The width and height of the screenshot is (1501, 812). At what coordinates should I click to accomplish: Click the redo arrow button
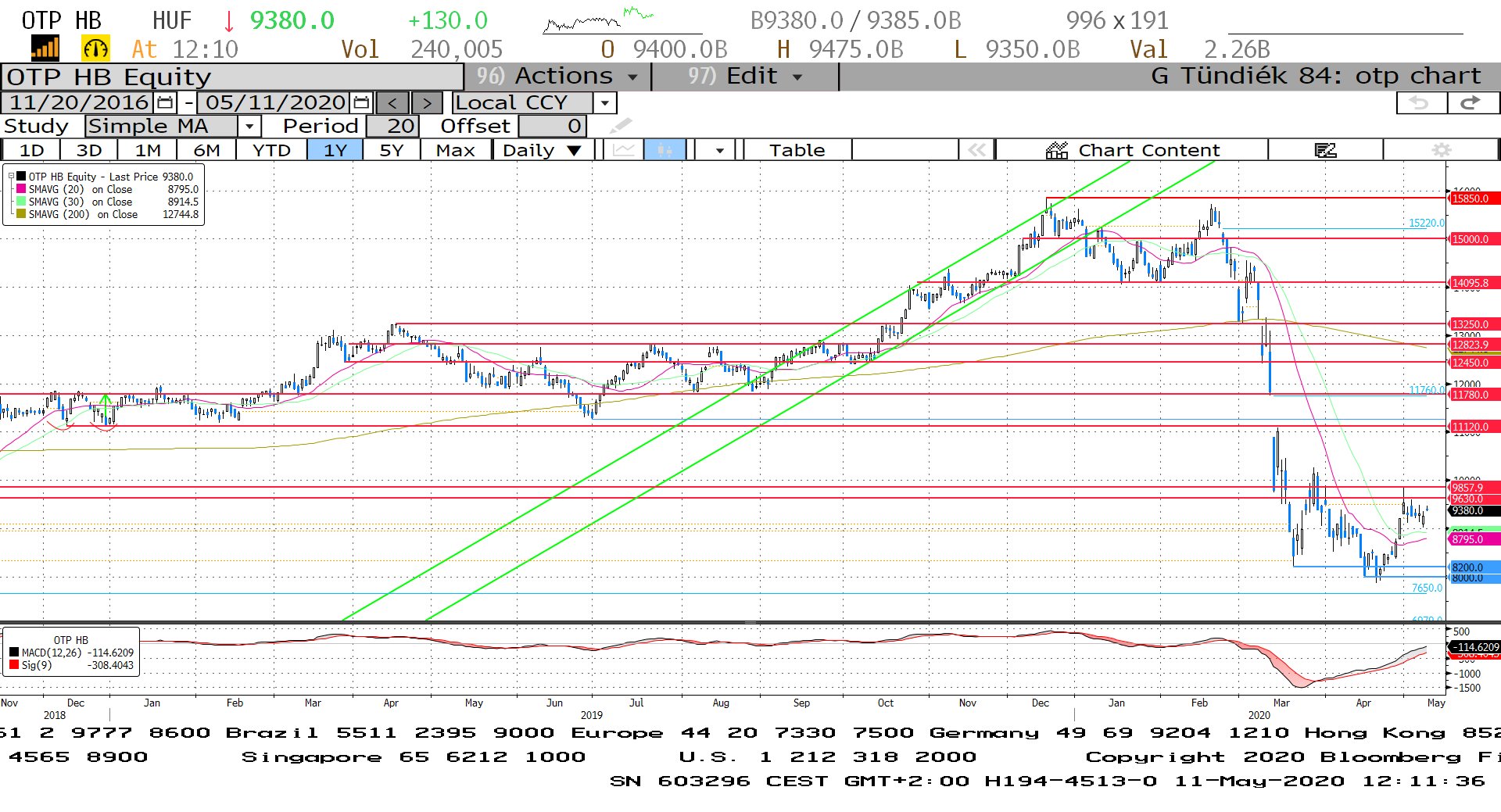pyautogui.click(x=1472, y=102)
